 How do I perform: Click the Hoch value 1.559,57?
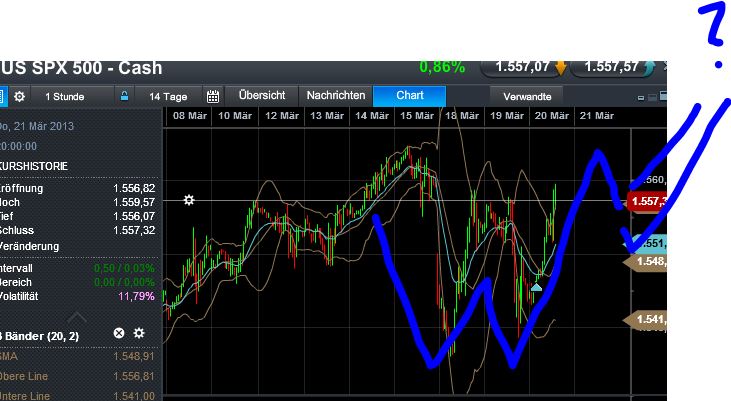click(x=134, y=202)
